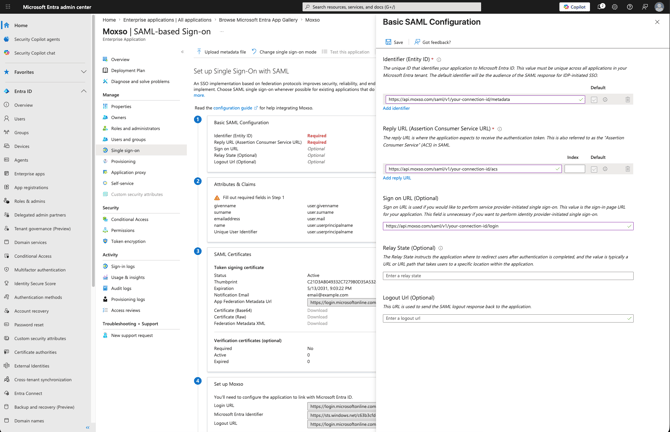Collapse the Entra ID section chevron

point(83,91)
